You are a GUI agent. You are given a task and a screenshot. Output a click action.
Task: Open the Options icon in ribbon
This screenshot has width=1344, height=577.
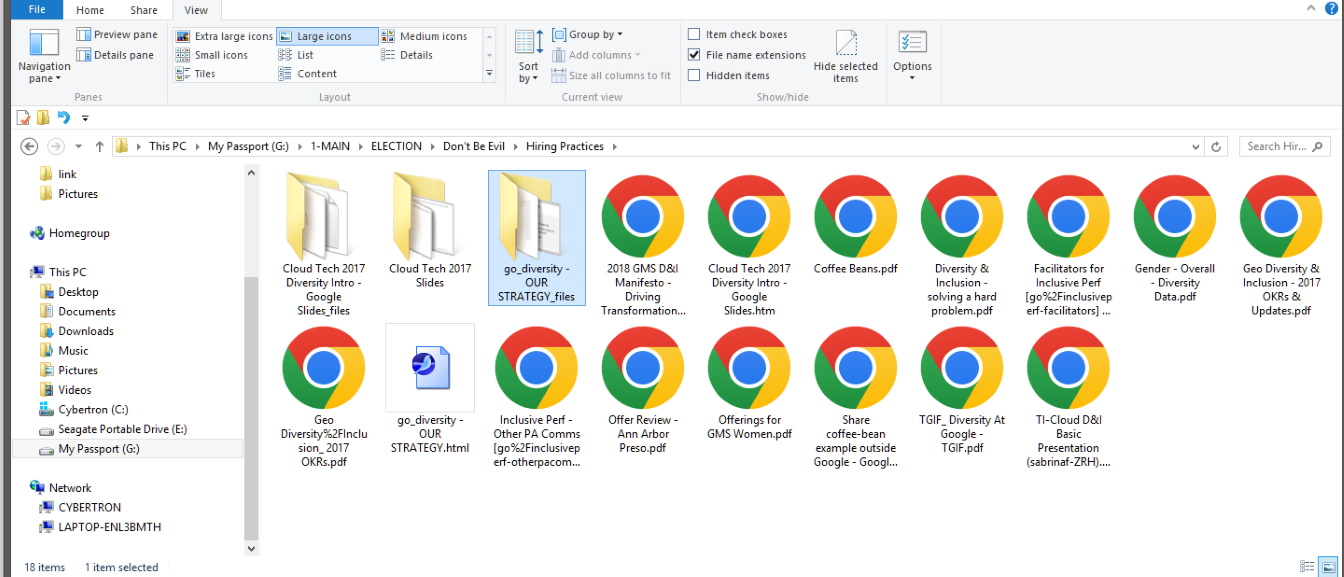pyautogui.click(x=912, y=45)
